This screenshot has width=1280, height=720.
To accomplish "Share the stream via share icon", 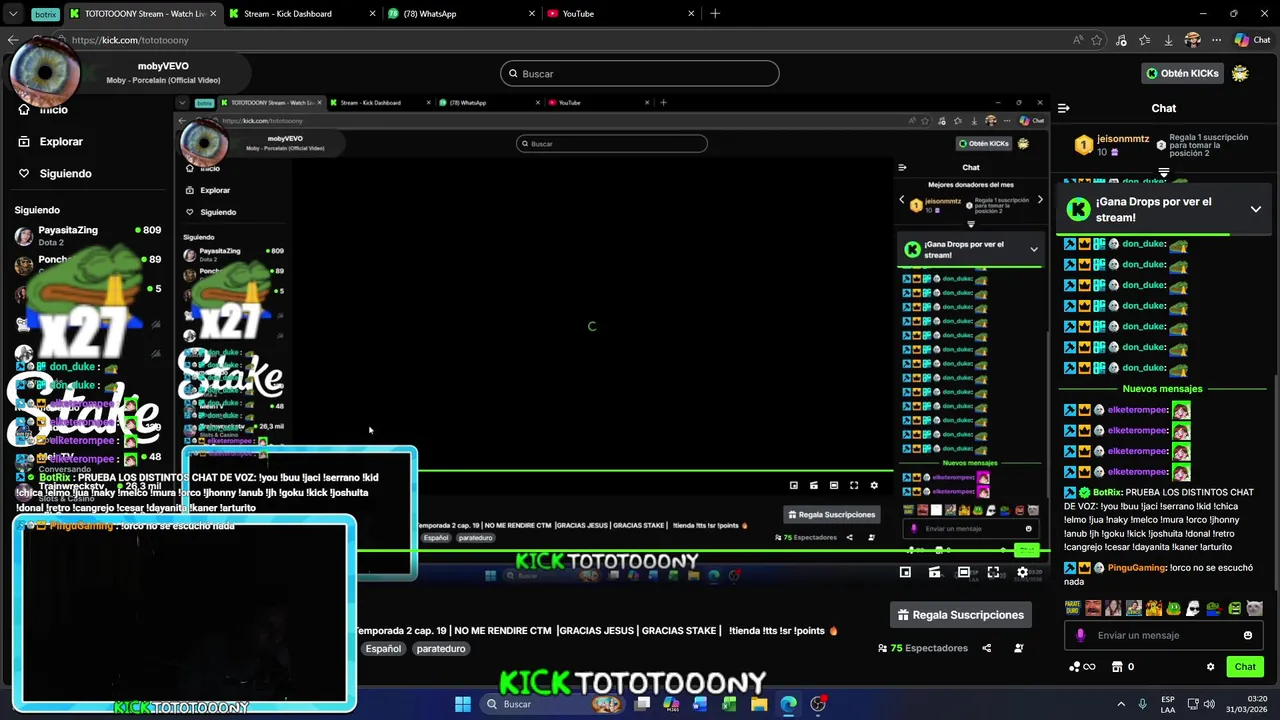I will (986, 648).
